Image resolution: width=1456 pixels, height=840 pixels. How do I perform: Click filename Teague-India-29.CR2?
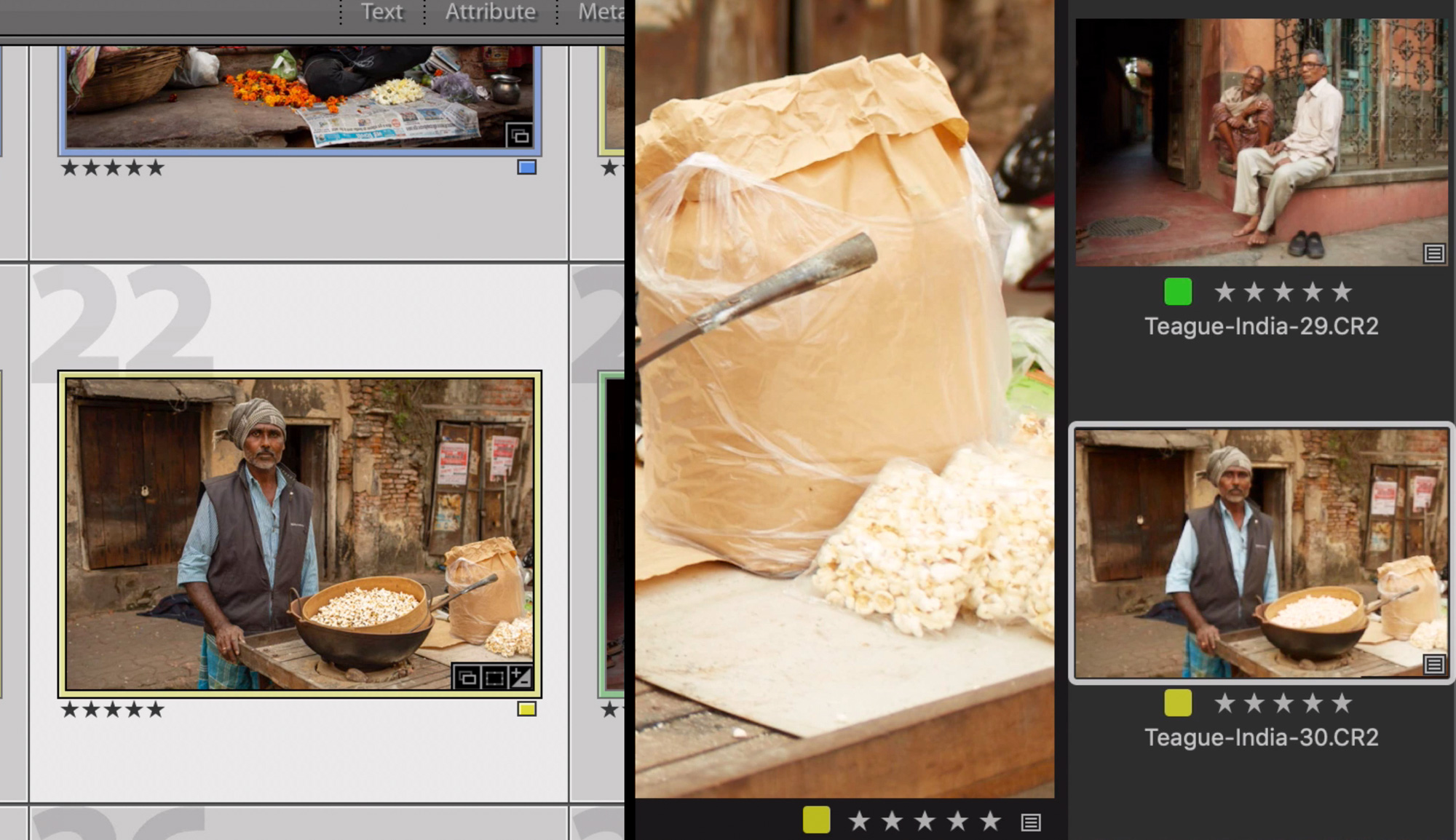(x=1262, y=326)
